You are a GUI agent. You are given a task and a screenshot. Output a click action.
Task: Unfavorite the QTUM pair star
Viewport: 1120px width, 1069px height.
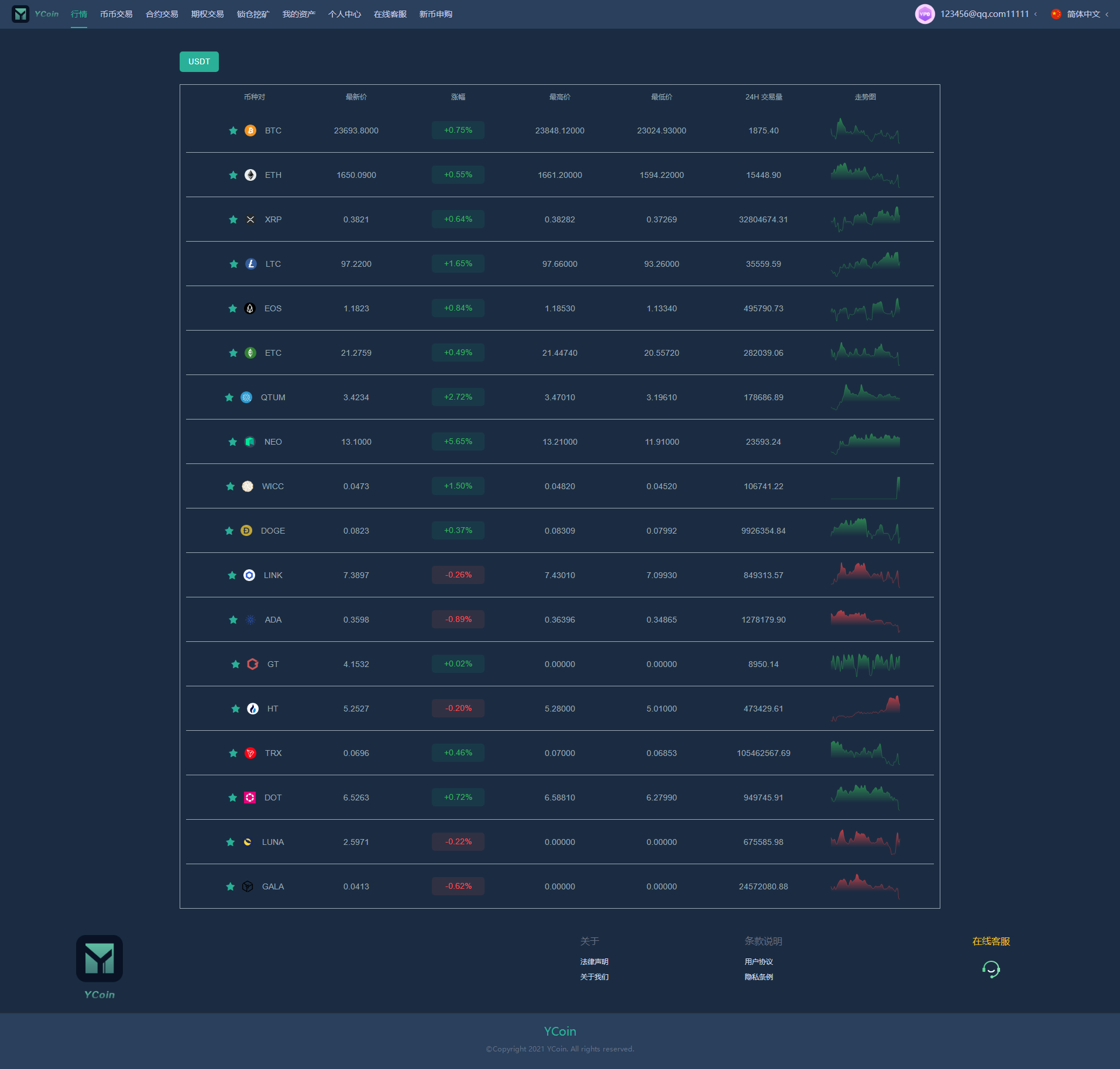[229, 397]
